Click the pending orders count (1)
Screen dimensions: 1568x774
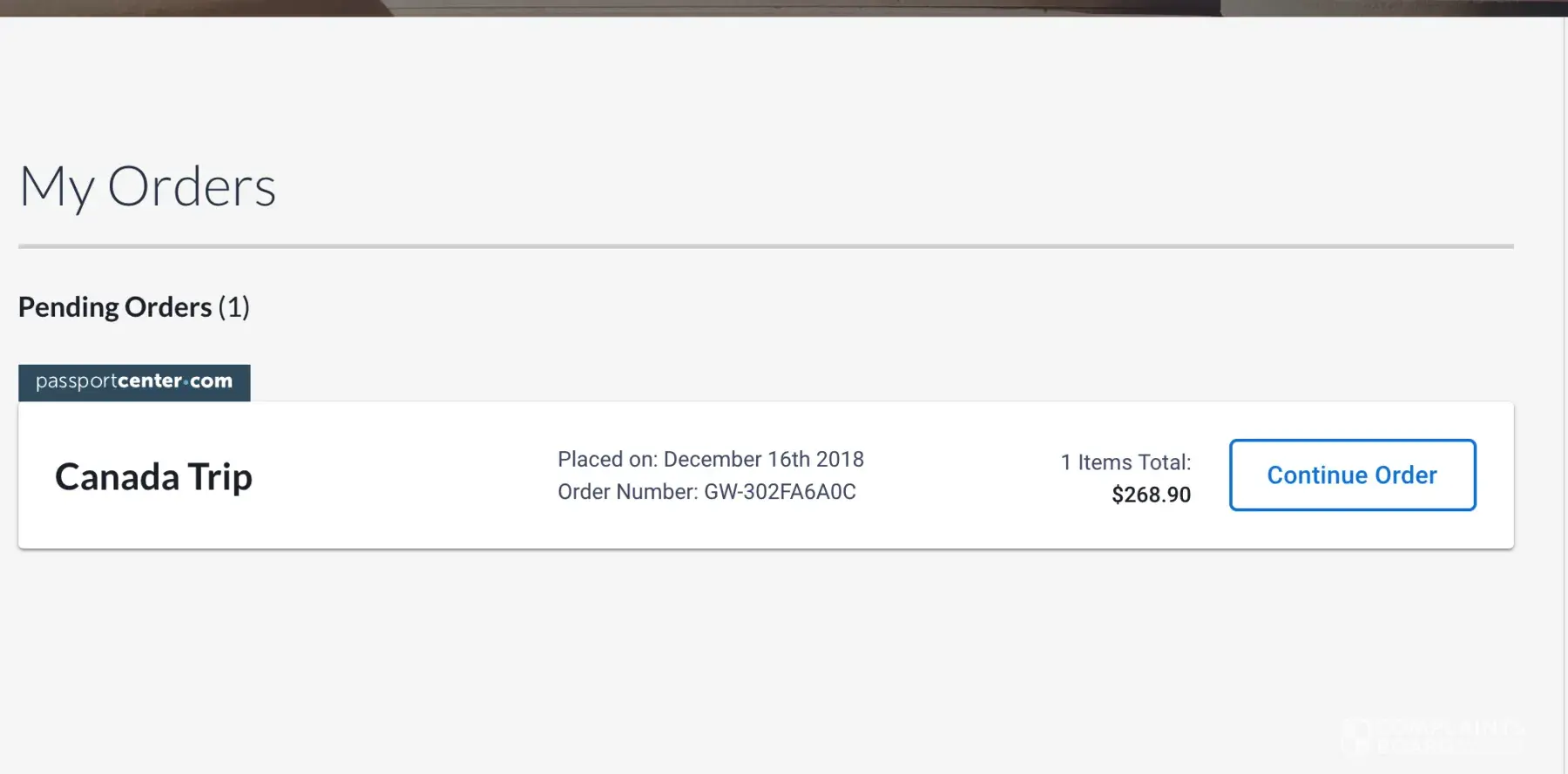point(233,307)
